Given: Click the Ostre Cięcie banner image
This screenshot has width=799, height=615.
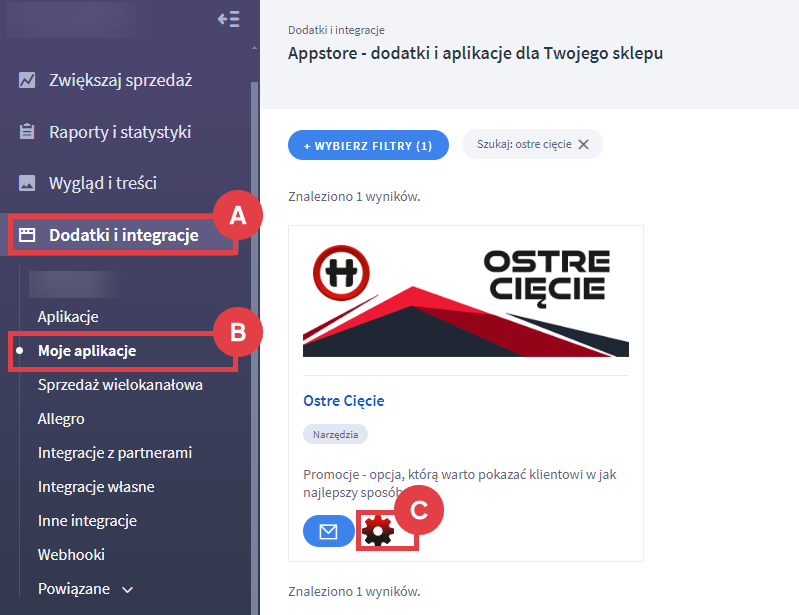Looking at the screenshot, I should (x=466, y=301).
